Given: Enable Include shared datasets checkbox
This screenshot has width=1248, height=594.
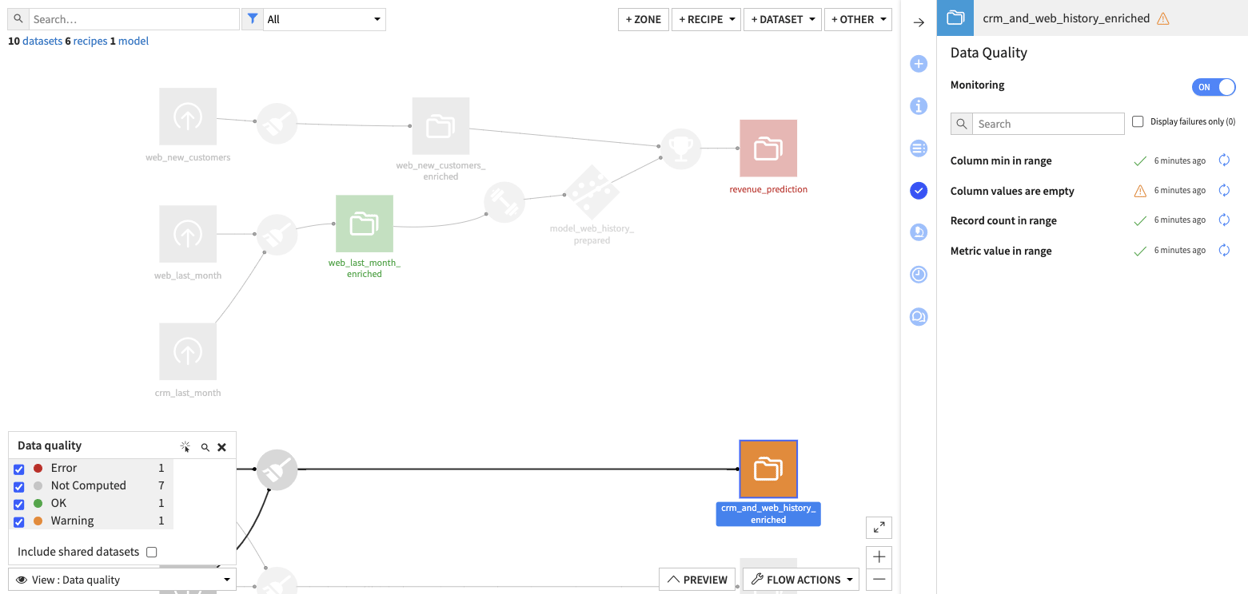Looking at the screenshot, I should (x=152, y=552).
